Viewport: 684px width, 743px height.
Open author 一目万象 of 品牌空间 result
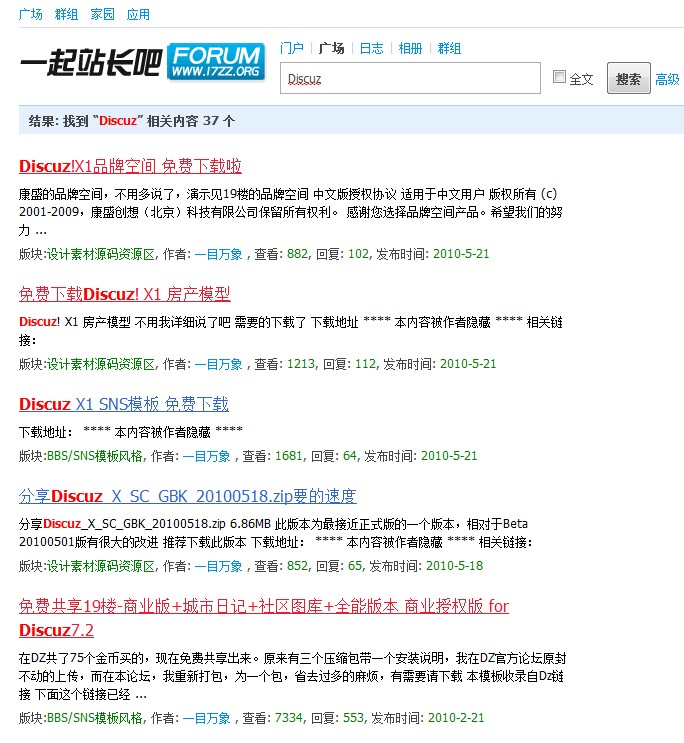[x=218, y=254]
